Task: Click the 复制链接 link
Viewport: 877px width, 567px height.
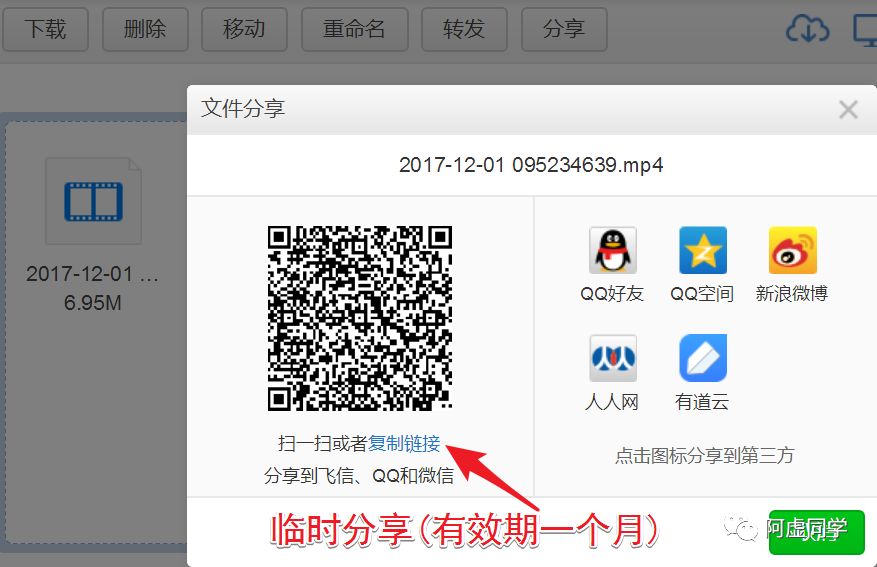Action: pos(404,443)
